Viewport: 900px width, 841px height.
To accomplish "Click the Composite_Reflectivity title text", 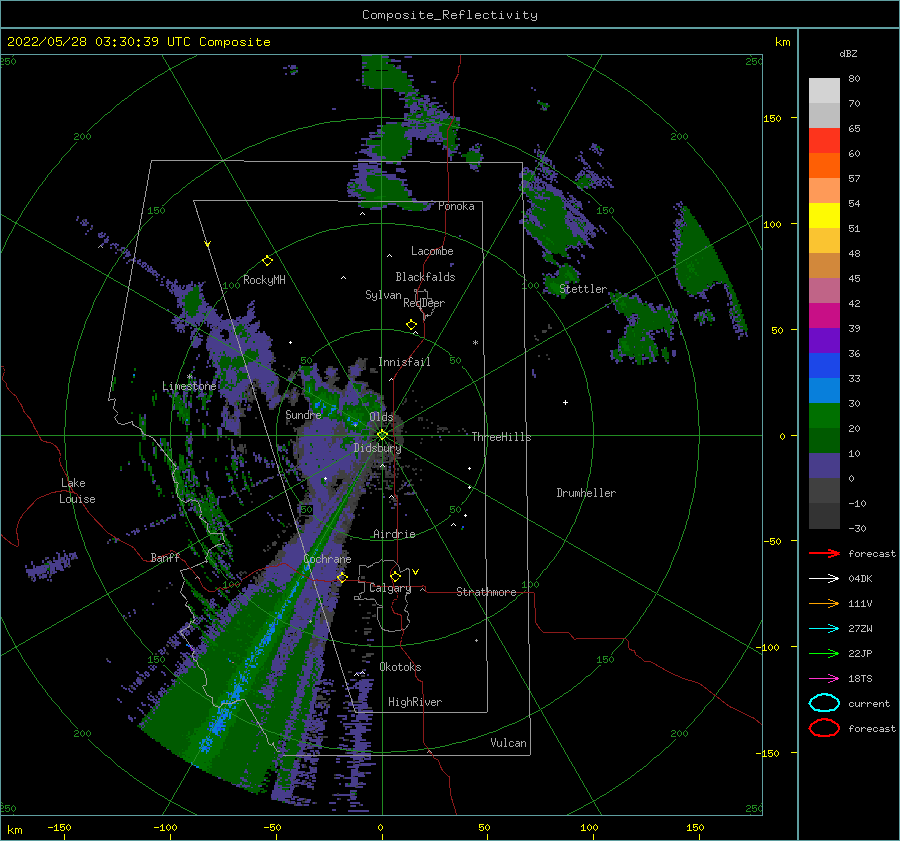I will coord(450,15).
